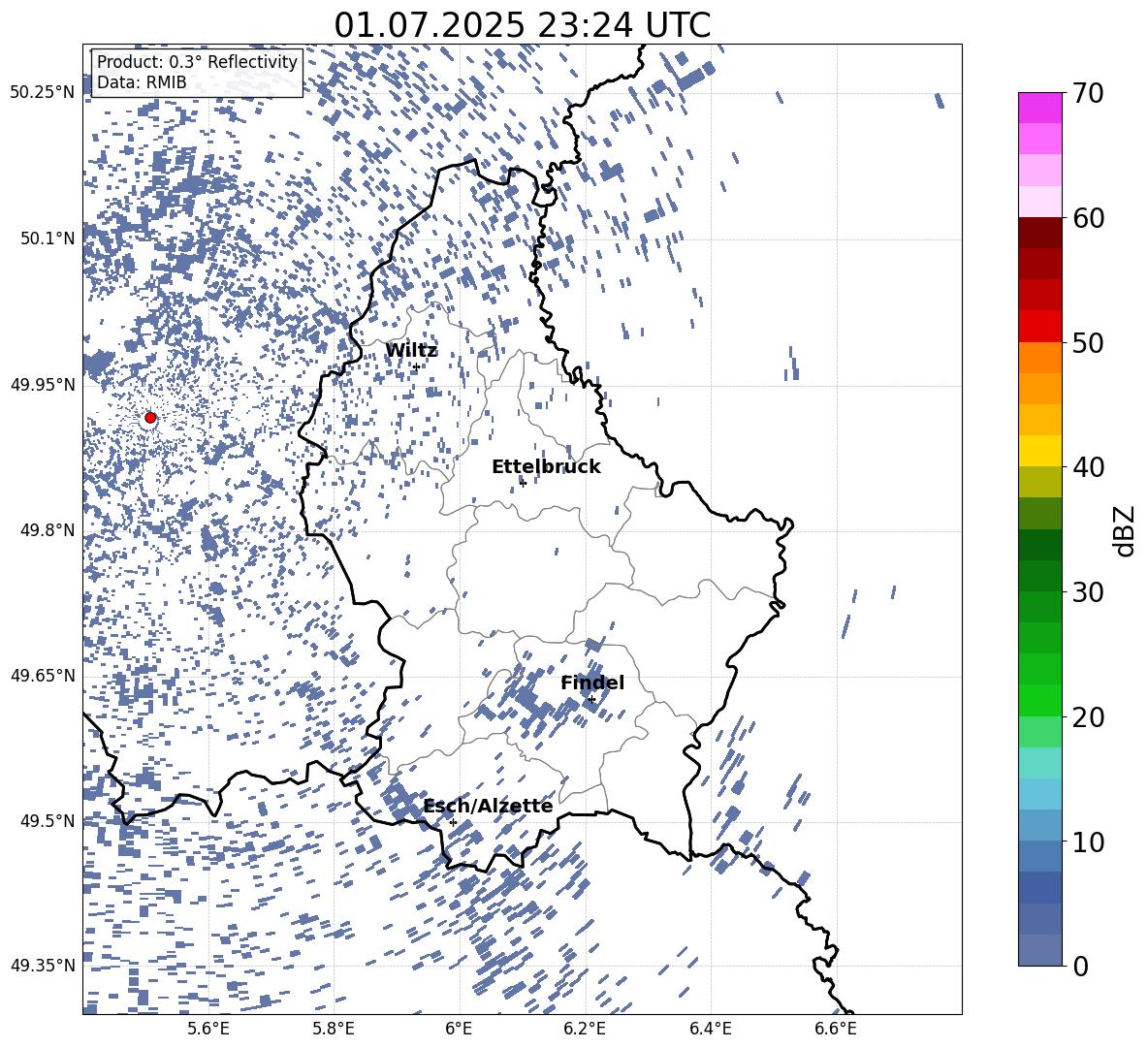
Task: Click the yellow colorbar segment above 40
Action: point(1039,452)
